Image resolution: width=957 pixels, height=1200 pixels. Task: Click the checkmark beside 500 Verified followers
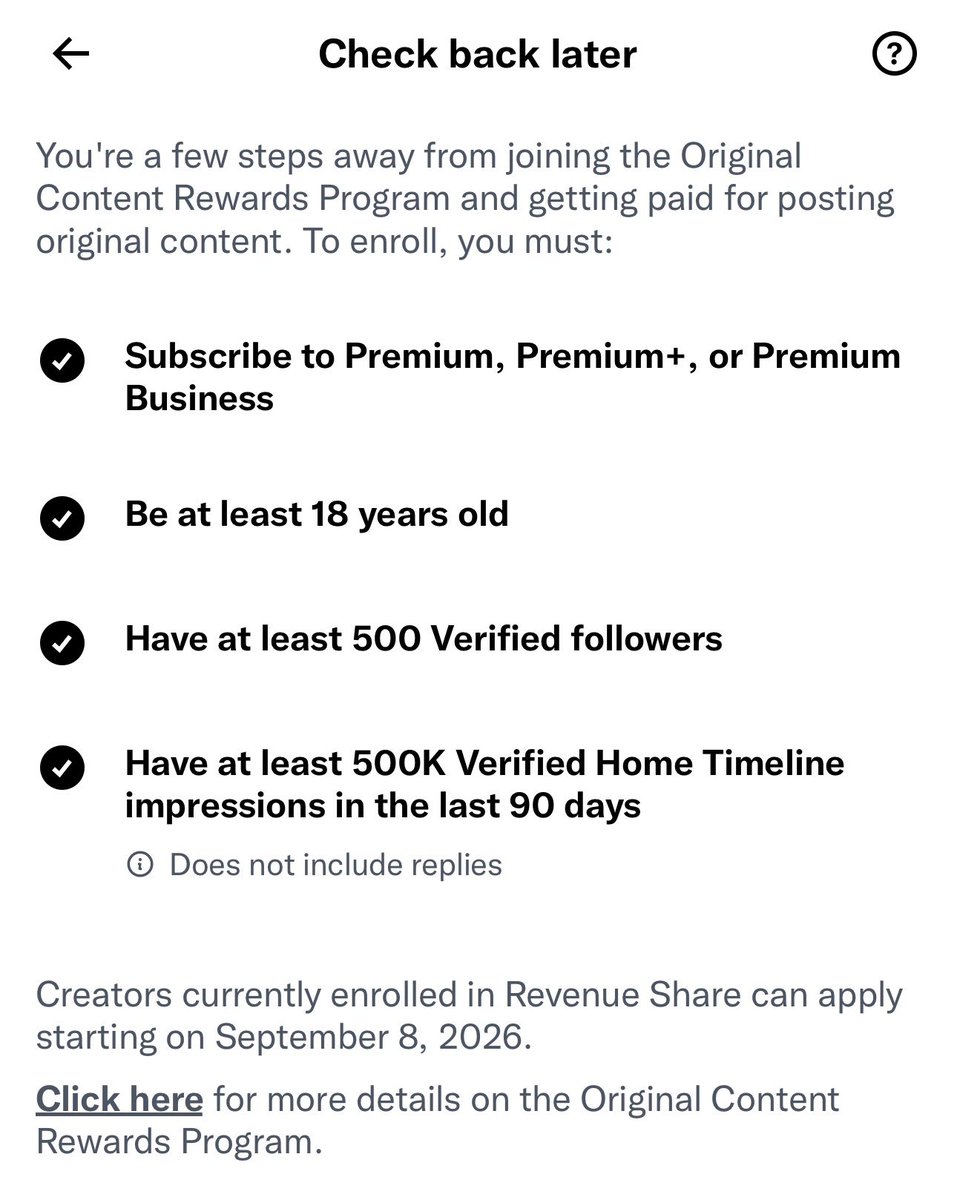[x=62, y=643]
